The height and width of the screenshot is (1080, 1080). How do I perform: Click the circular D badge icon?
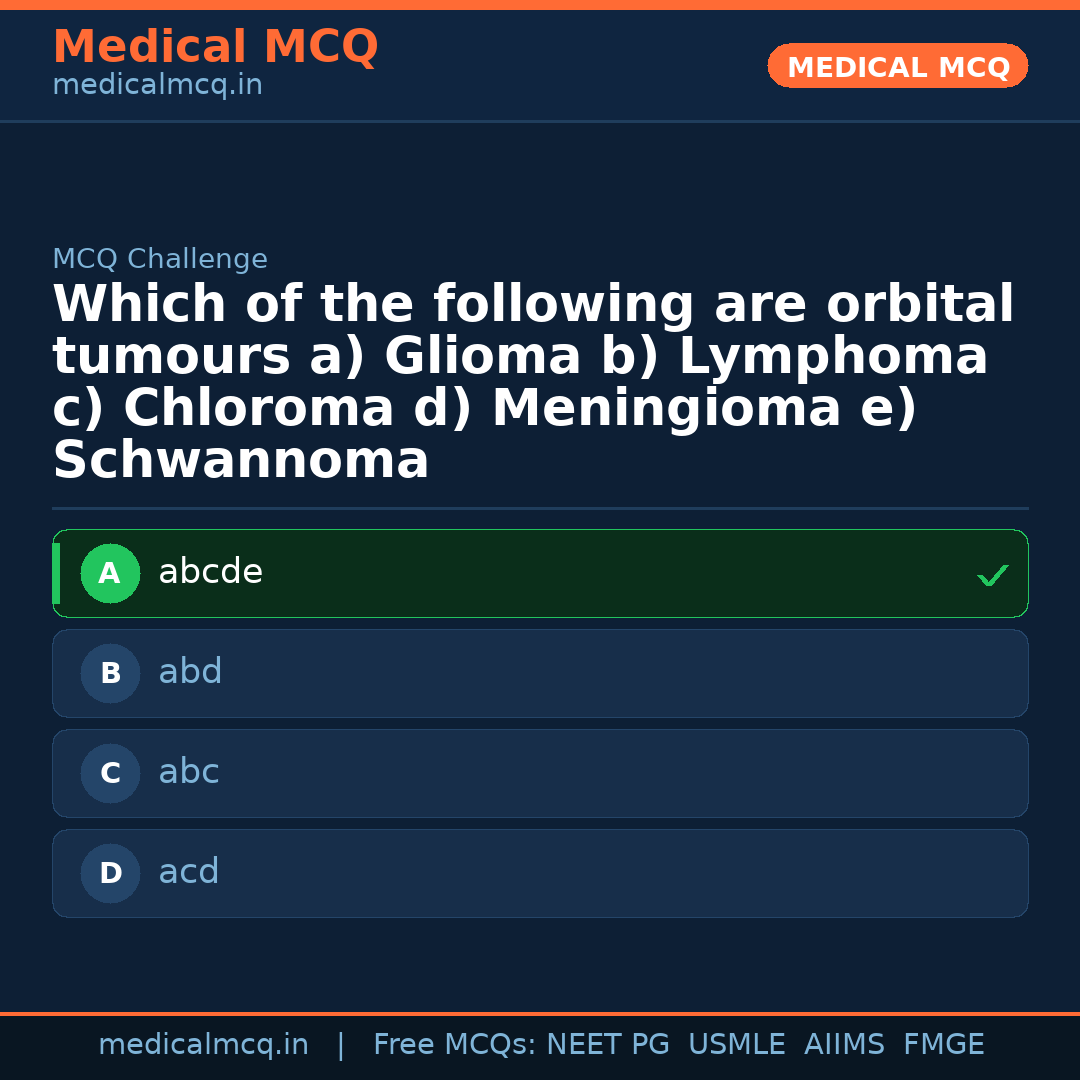coord(110,873)
